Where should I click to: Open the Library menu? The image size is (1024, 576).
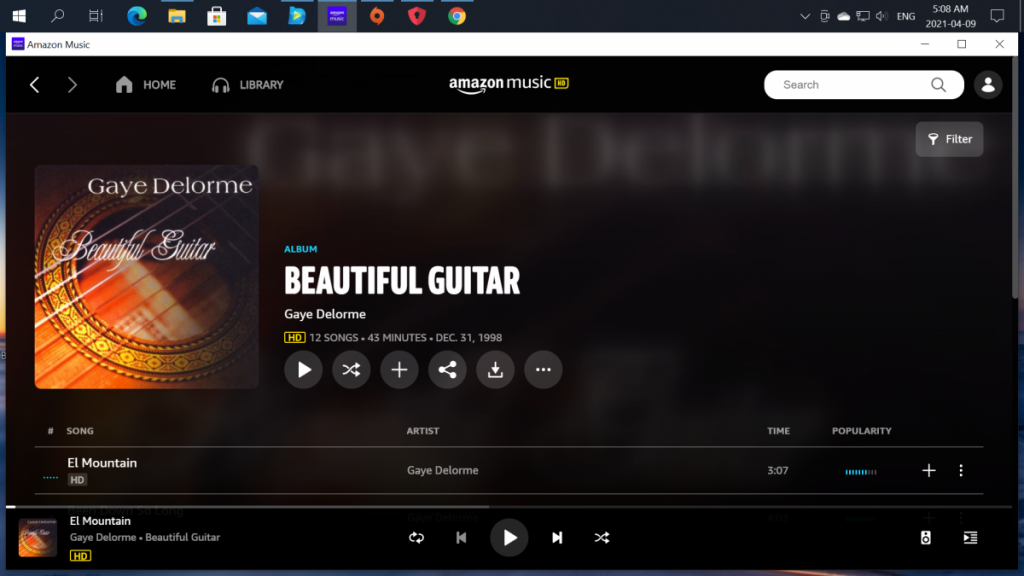click(248, 85)
